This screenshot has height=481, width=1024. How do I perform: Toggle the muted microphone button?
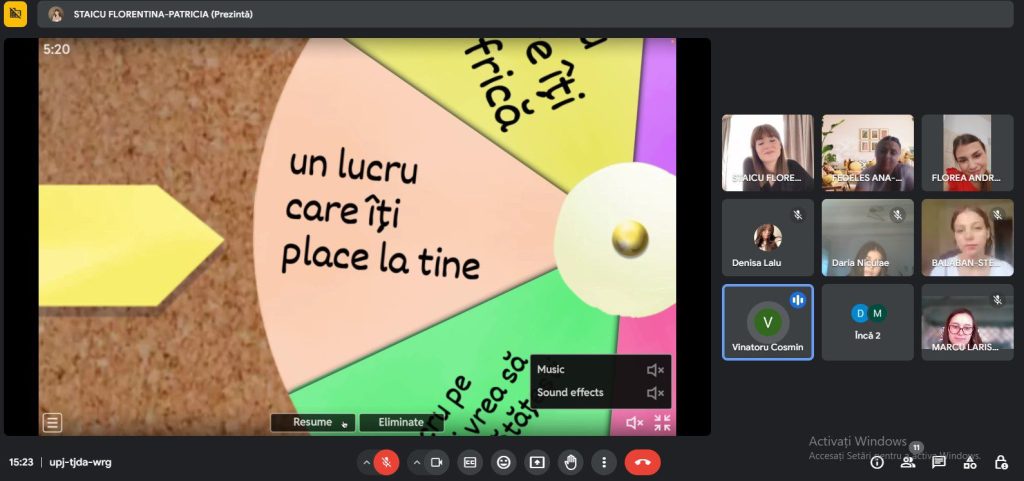click(x=386, y=462)
